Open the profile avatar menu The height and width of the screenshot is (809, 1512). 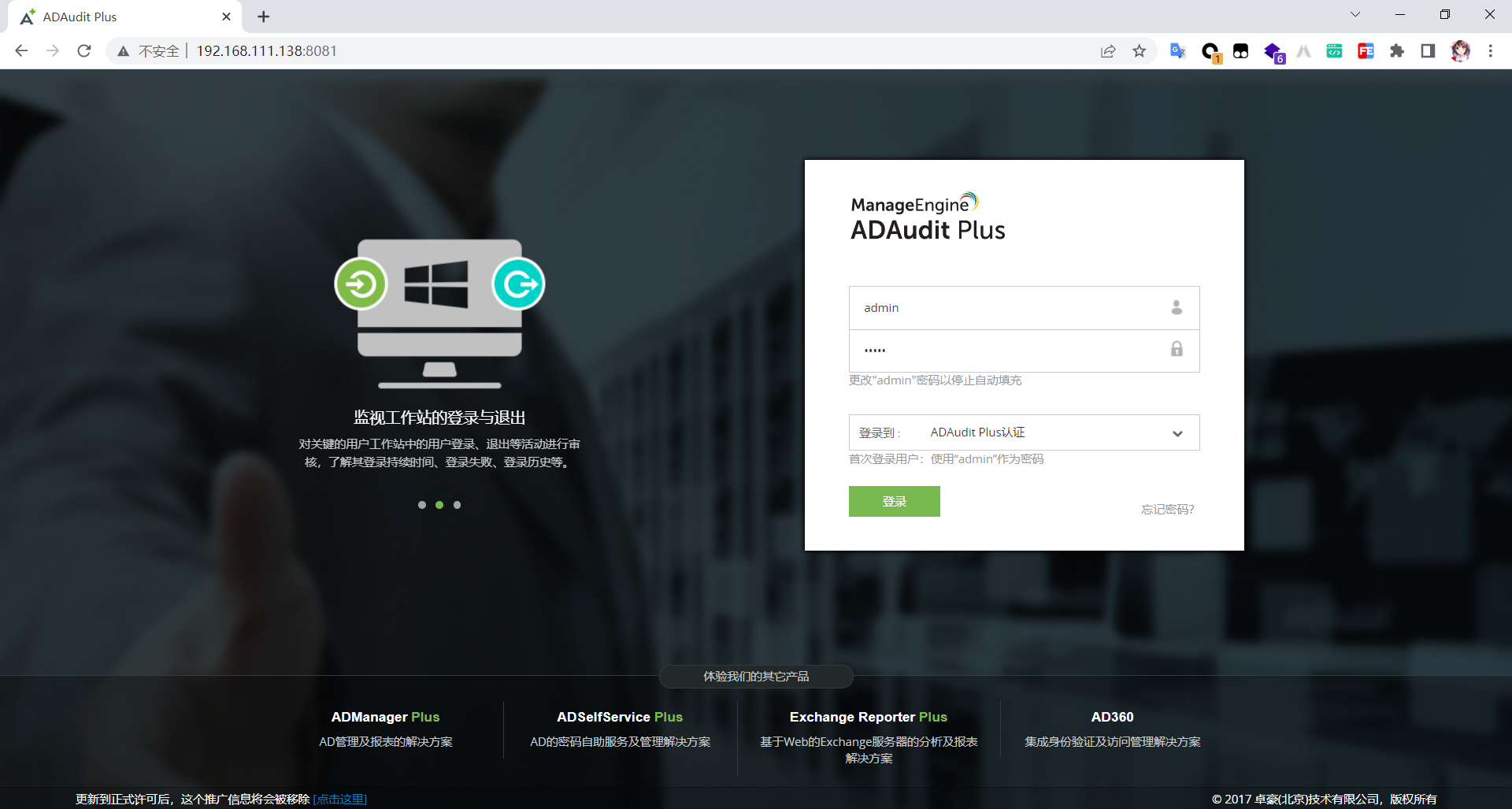[1460, 51]
